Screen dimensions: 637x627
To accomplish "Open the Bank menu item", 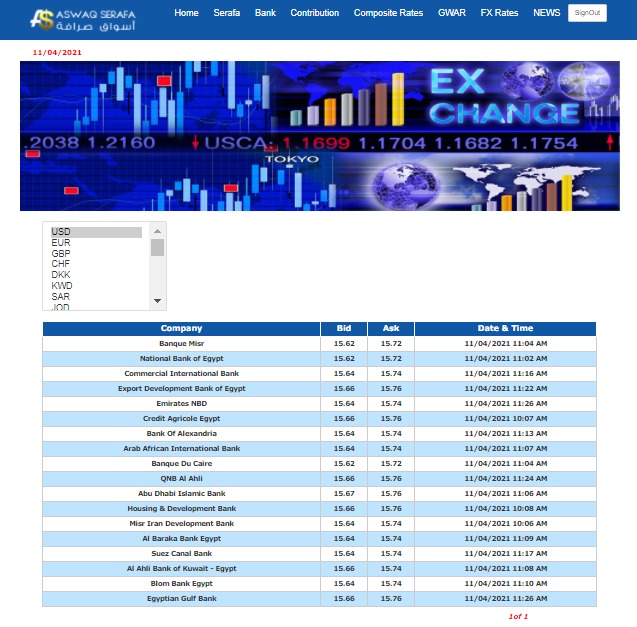I will click(x=265, y=13).
